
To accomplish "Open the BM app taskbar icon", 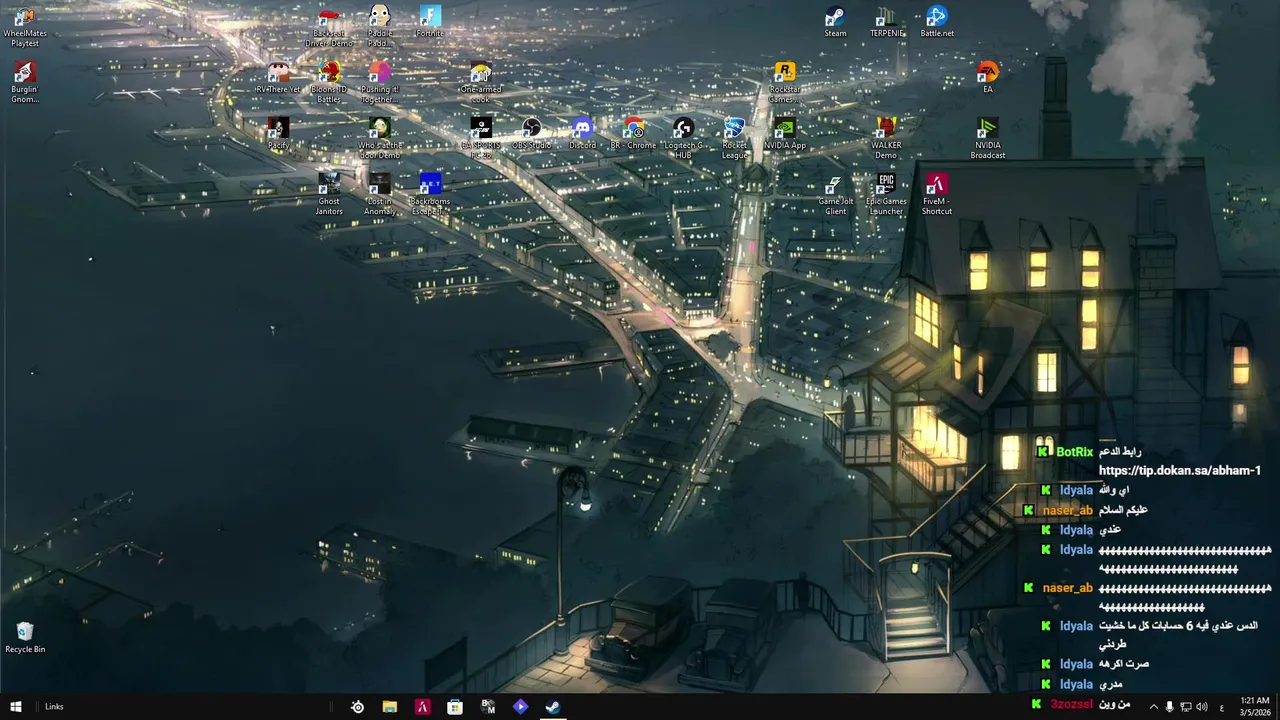I will pos(488,707).
